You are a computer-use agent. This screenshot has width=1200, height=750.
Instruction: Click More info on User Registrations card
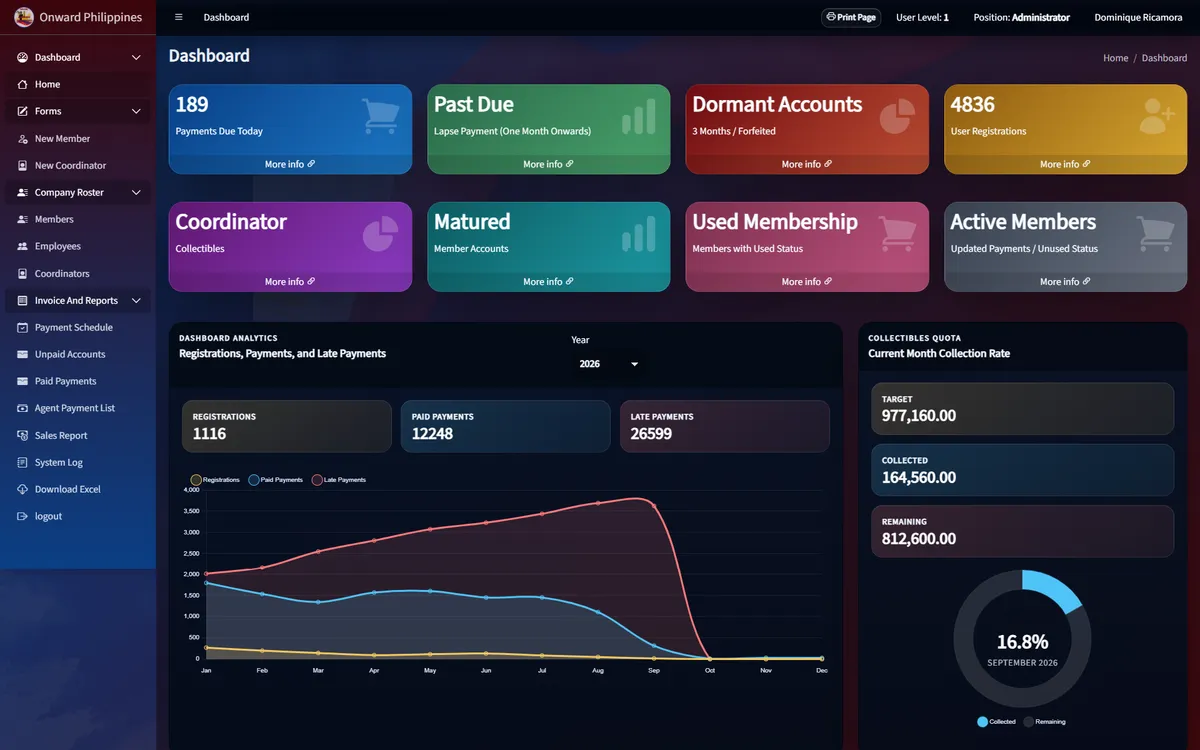pos(1065,164)
